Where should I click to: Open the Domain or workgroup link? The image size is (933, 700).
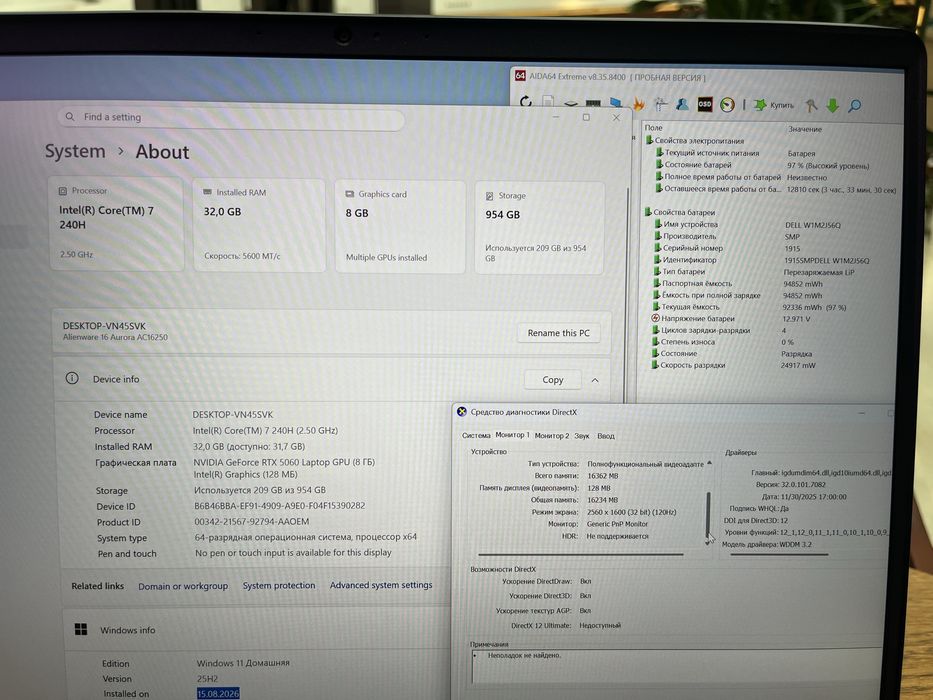(183, 586)
